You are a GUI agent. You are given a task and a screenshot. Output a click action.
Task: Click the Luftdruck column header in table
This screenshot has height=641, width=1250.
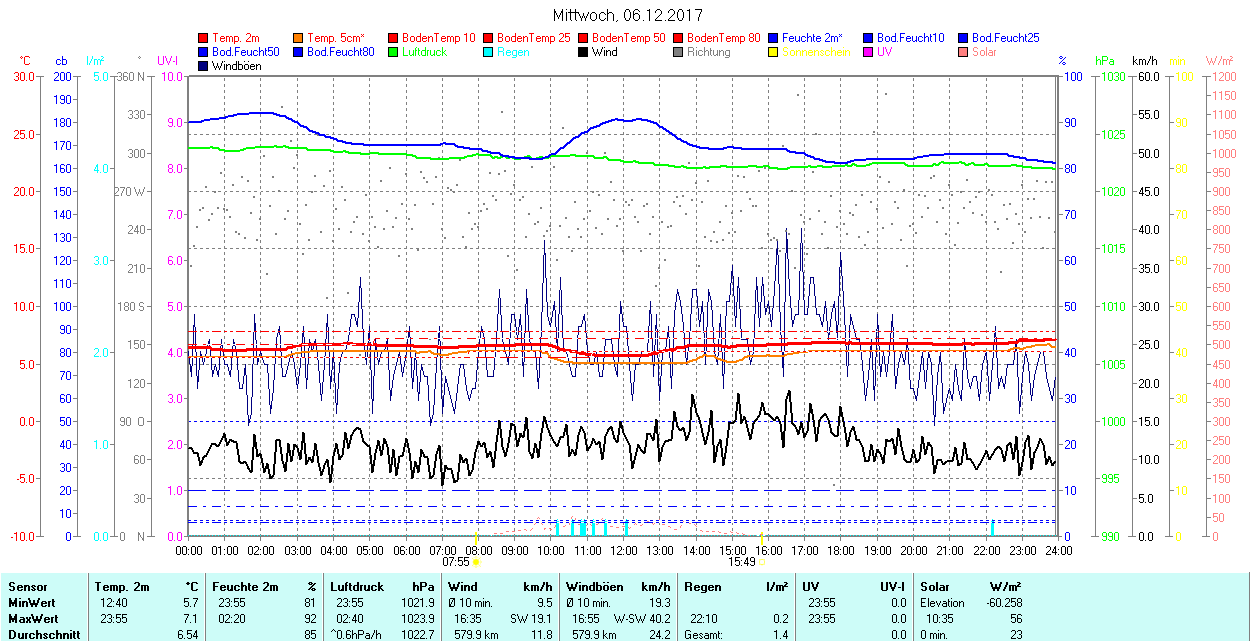coord(357,587)
